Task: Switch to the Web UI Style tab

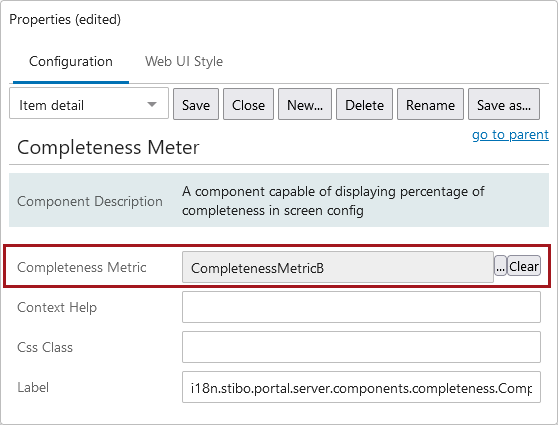Action: (x=184, y=61)
